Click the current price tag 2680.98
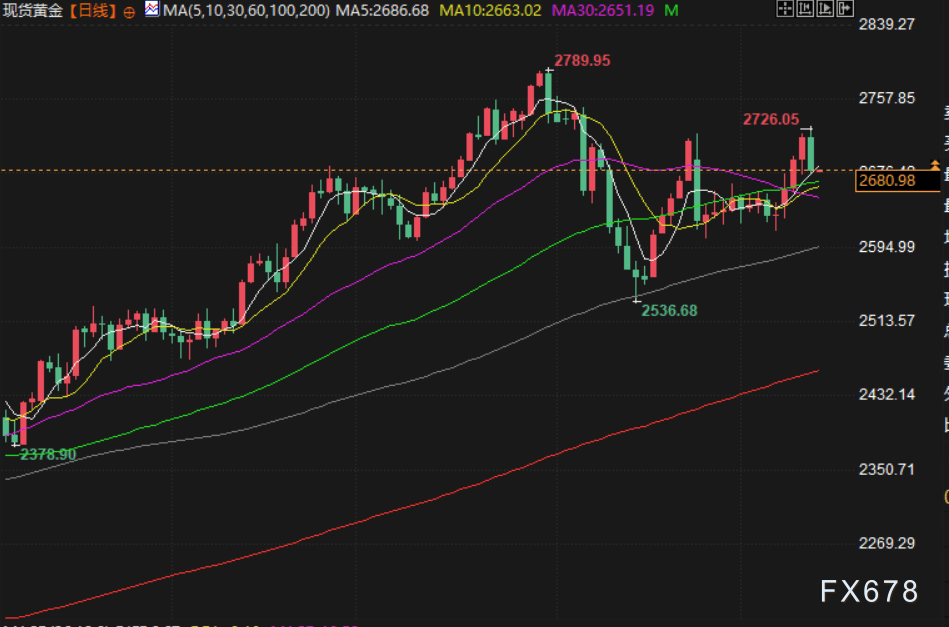Viewport: 949px width, 627px height. click(898, 180)
